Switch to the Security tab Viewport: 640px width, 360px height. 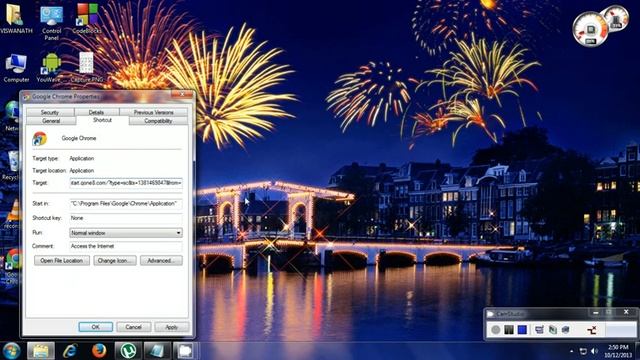tap(50, 112)
